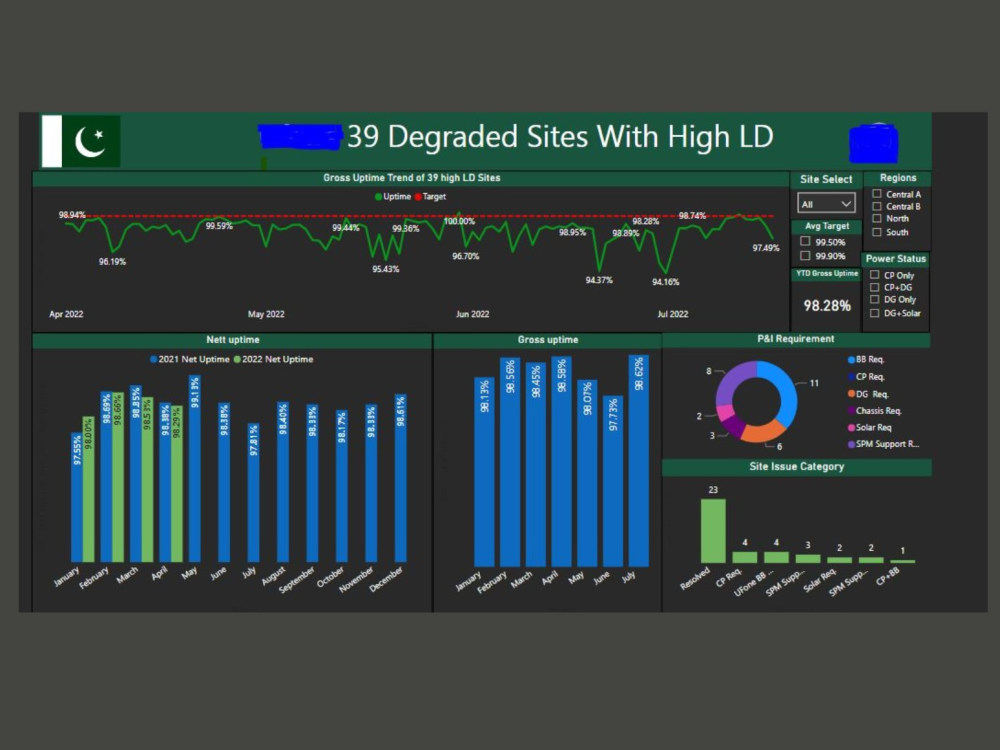Click the BB Req legend marker
Screen dimensions: 1000x750
point(851,360)
